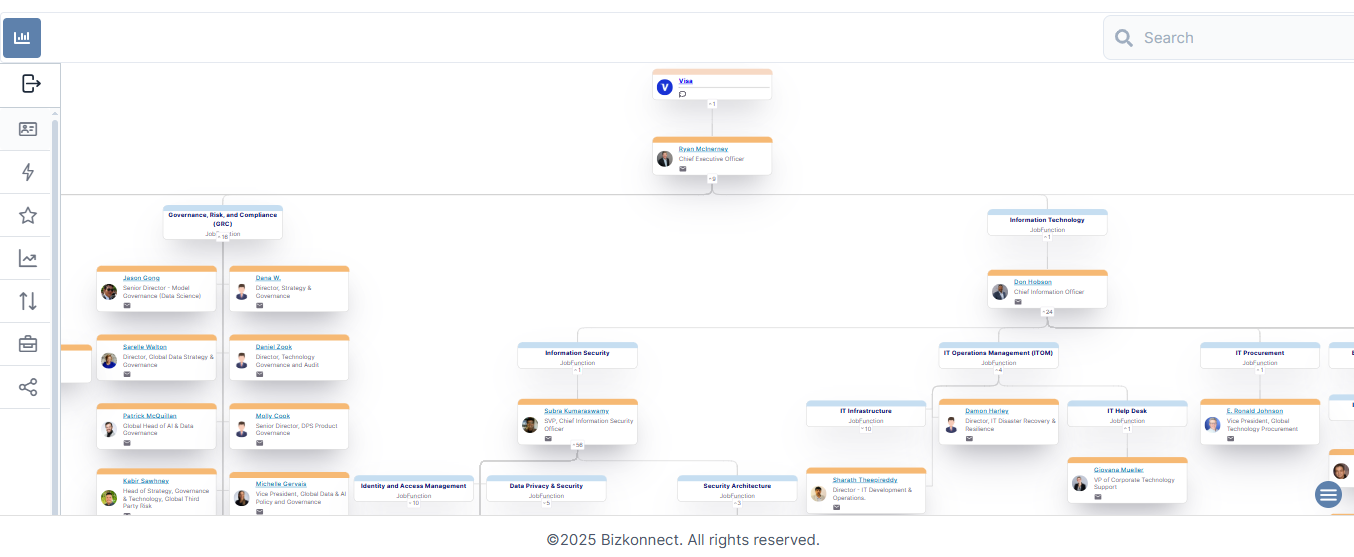The height and width of the screenshot is (557, 1354).
Task: Open the round hamburger menu button
Action: [1328, 494]
